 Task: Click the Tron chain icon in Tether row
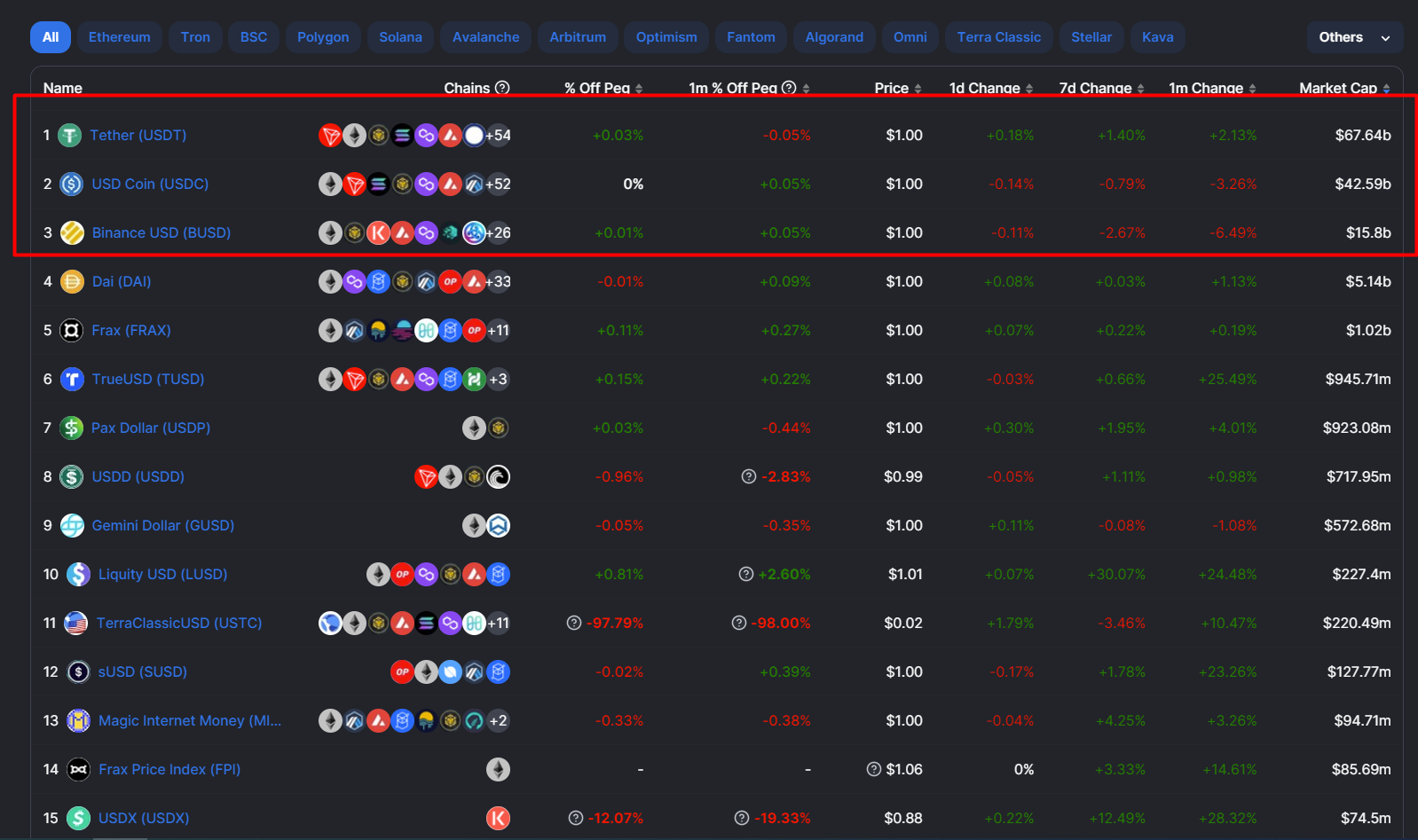[x=330, y=136]
